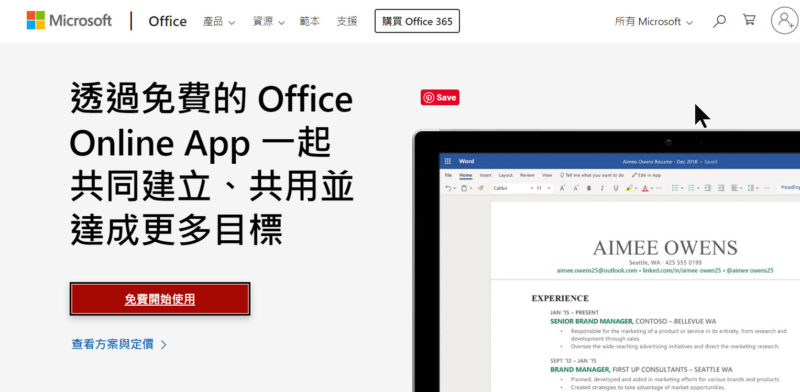
Task: Open the 範本 page
Action: click(x=310, y=21)
